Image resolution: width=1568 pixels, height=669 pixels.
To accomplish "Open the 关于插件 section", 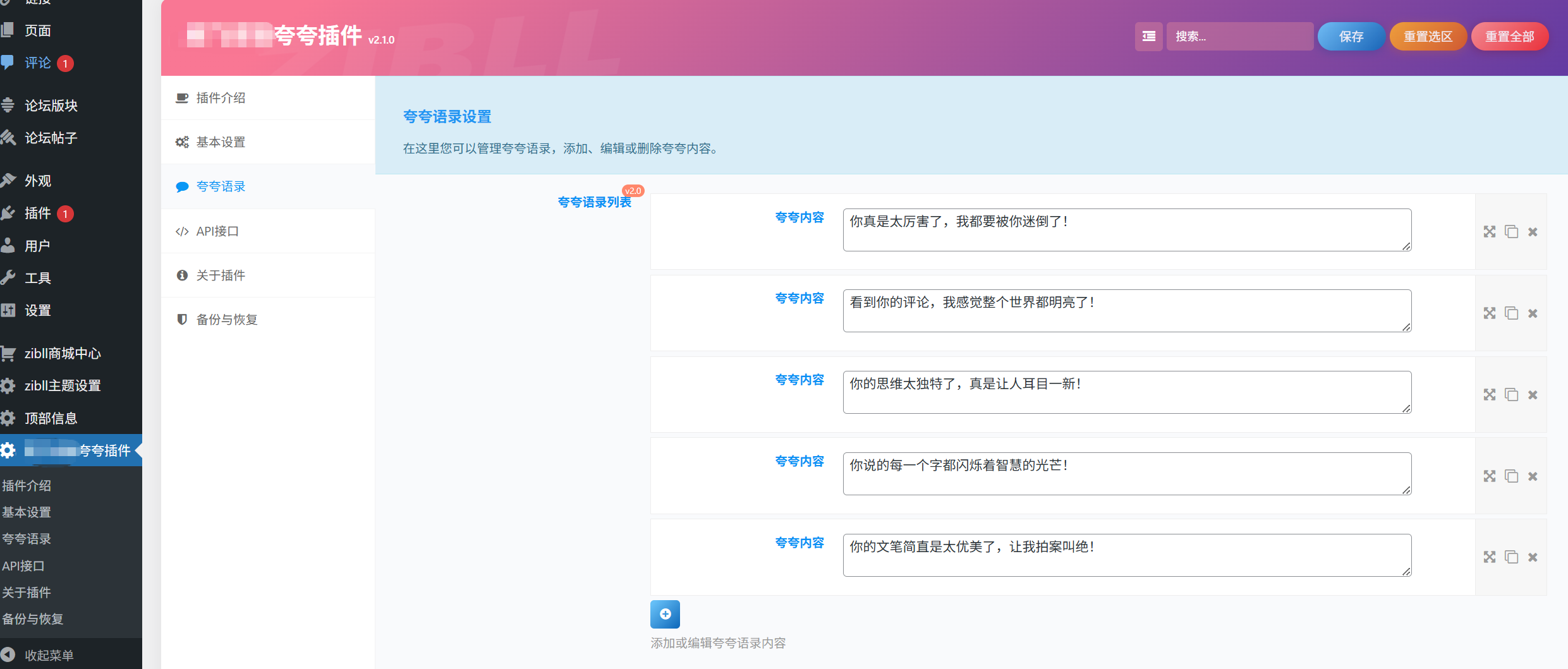I will [x=219, y=275].
